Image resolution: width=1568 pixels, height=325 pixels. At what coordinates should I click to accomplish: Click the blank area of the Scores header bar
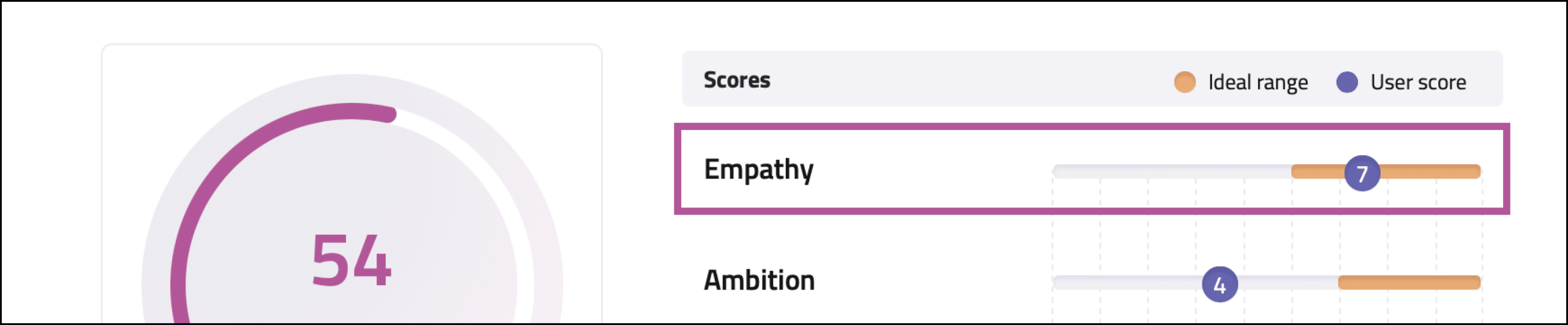(968, 80)
